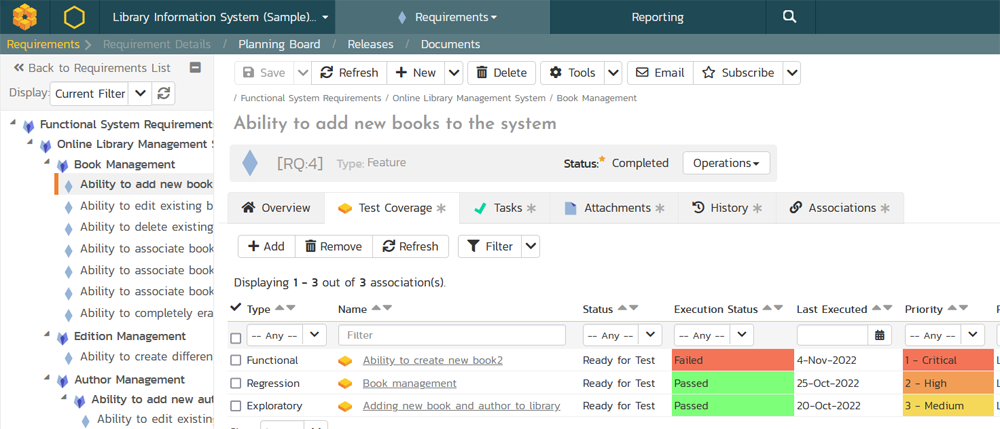Collapse the sidebar using the minus icon
Viewport: 1000px width, 429px height.
[195, 68]
